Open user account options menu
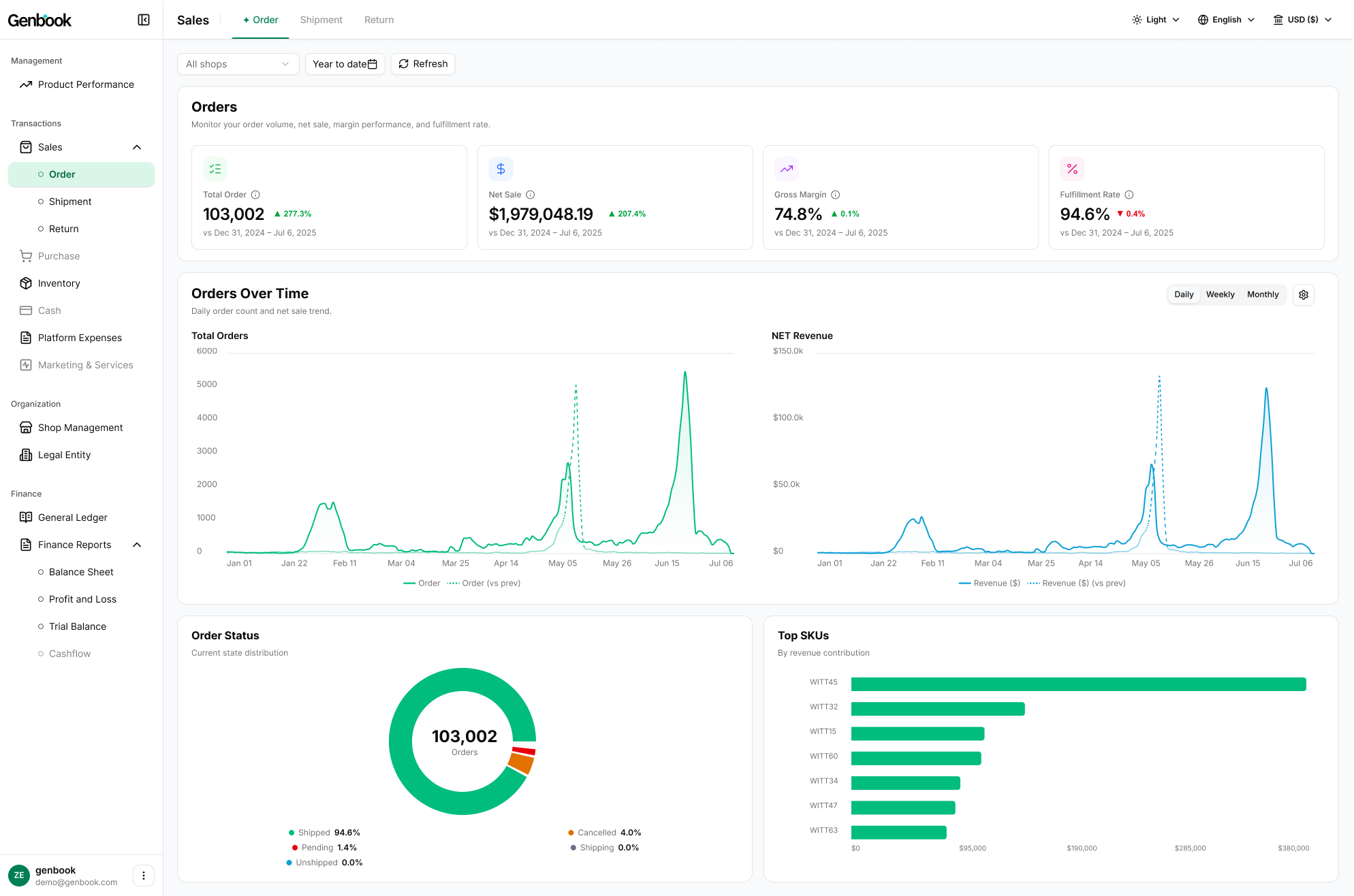The height and width of the screenshot is (896, 1354). tap(144, 876)
